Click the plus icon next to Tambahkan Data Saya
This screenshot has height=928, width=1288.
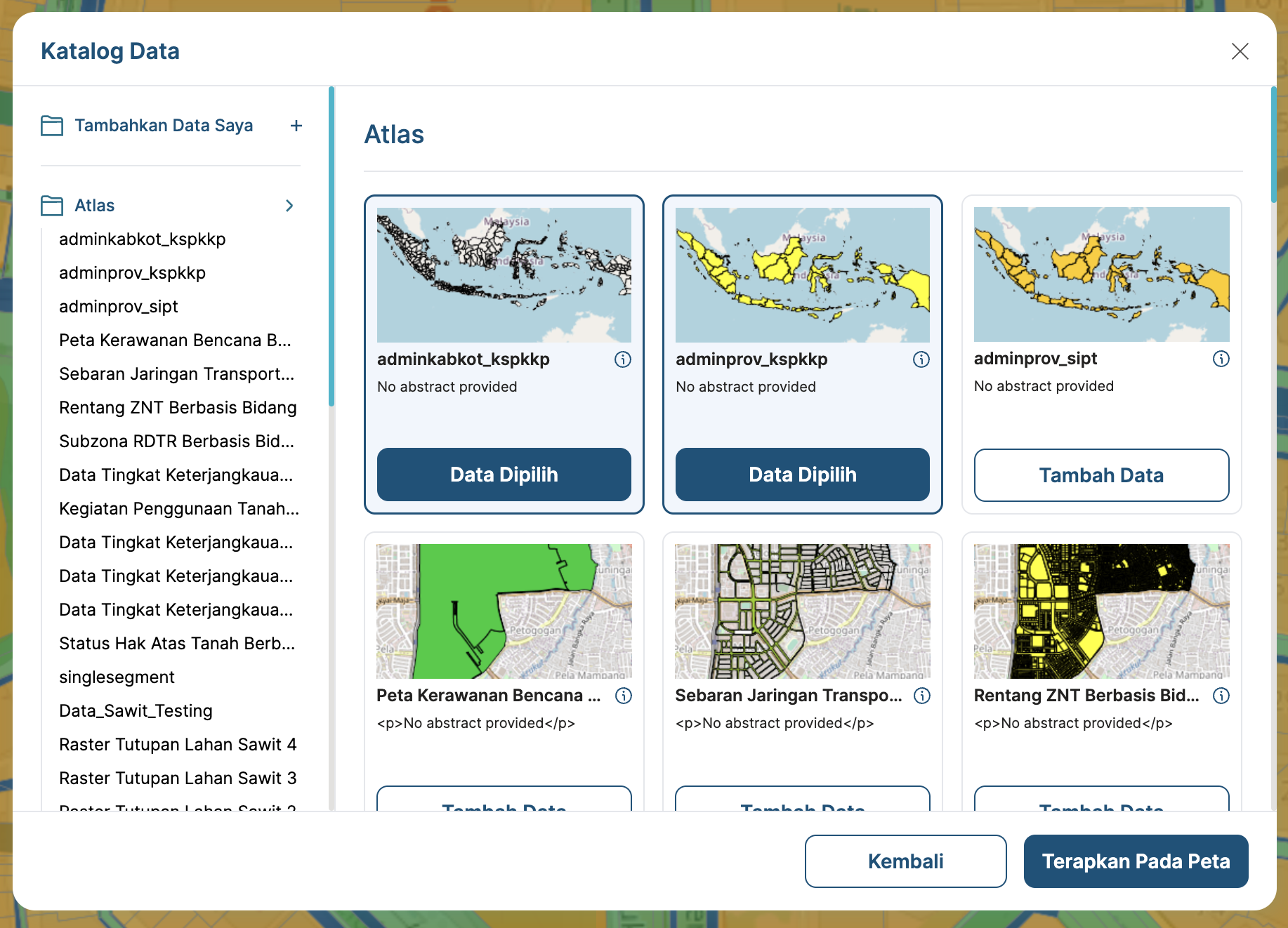296,126
